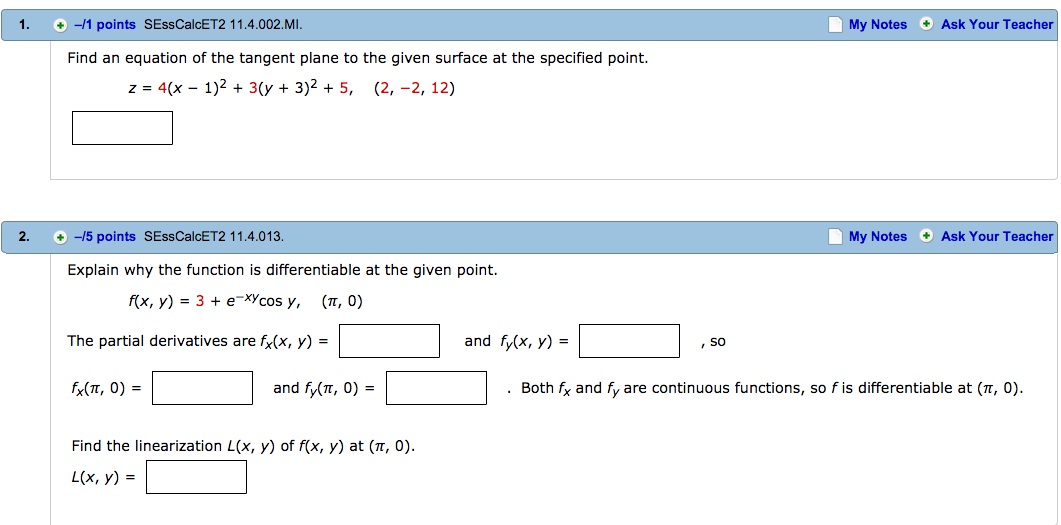Click the My Notes page icon in question 2

(836, 236)
